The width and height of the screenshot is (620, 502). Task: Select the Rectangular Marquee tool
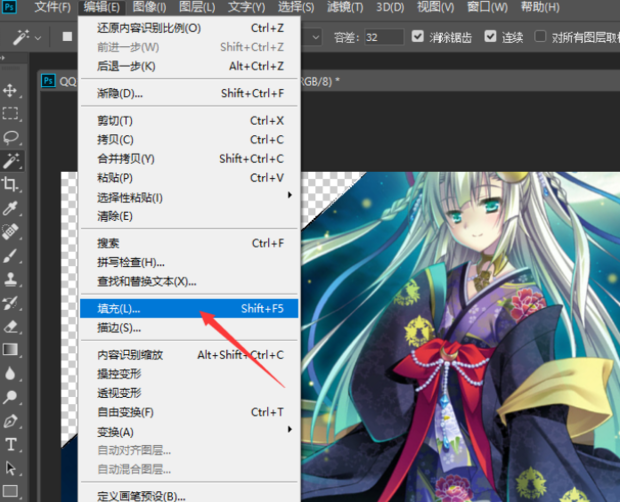(10, 113)
